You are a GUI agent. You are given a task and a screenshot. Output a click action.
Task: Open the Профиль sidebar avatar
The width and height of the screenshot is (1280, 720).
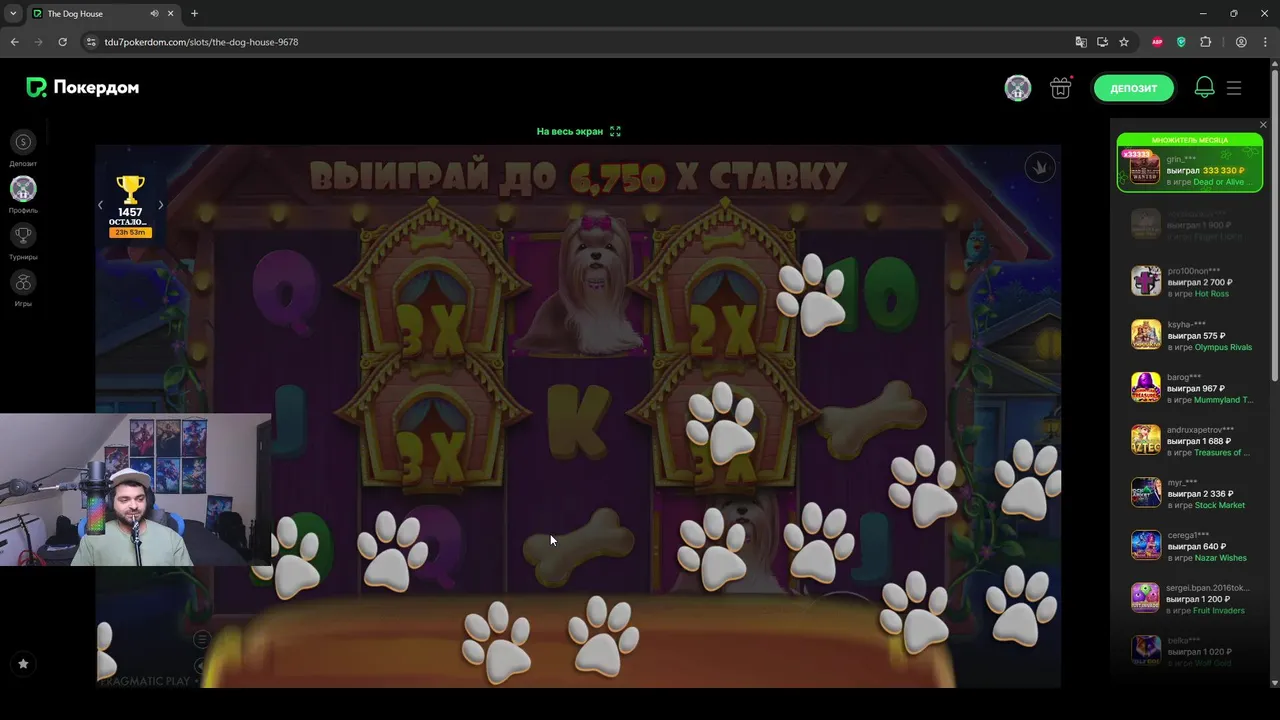click(23, 188)
